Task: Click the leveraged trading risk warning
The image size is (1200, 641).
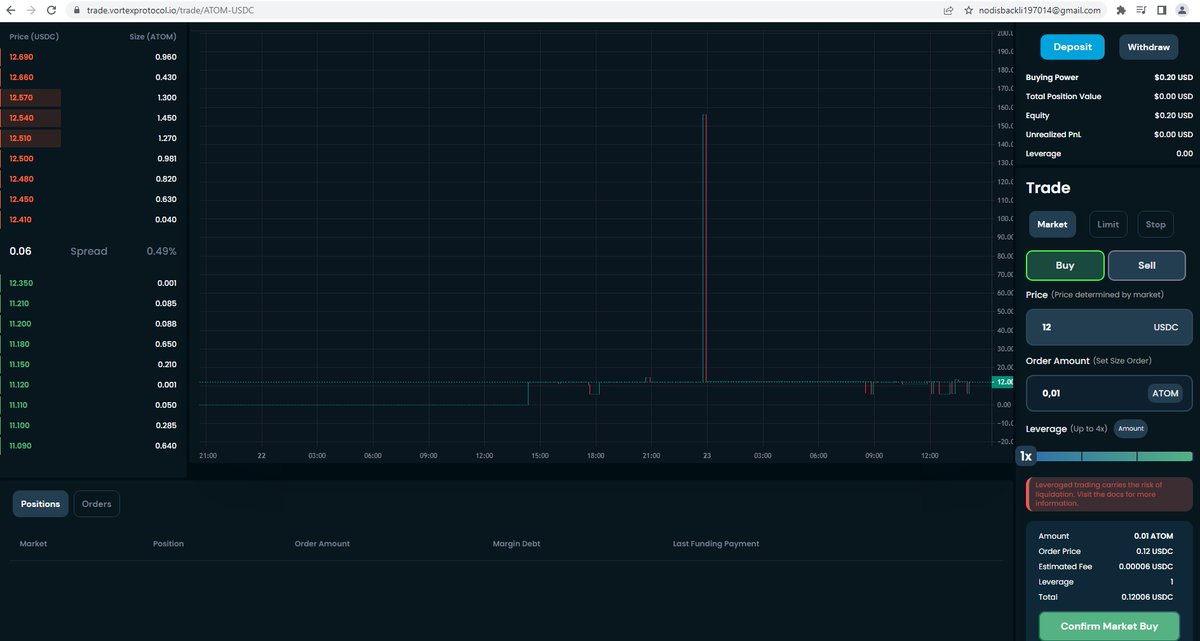Action: [1109, 494]
